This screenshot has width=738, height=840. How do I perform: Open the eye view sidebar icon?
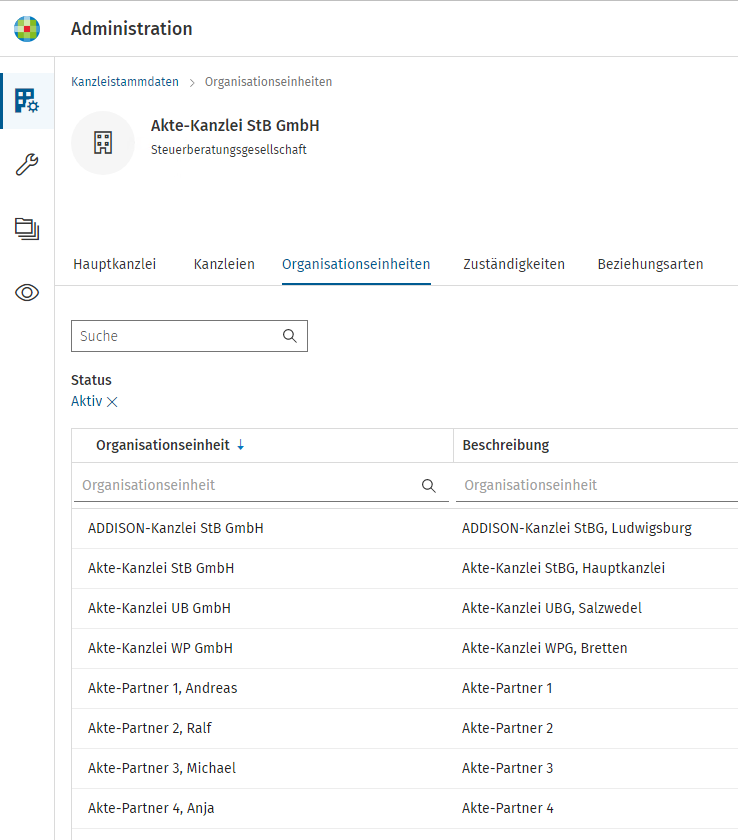pos(27,292)
